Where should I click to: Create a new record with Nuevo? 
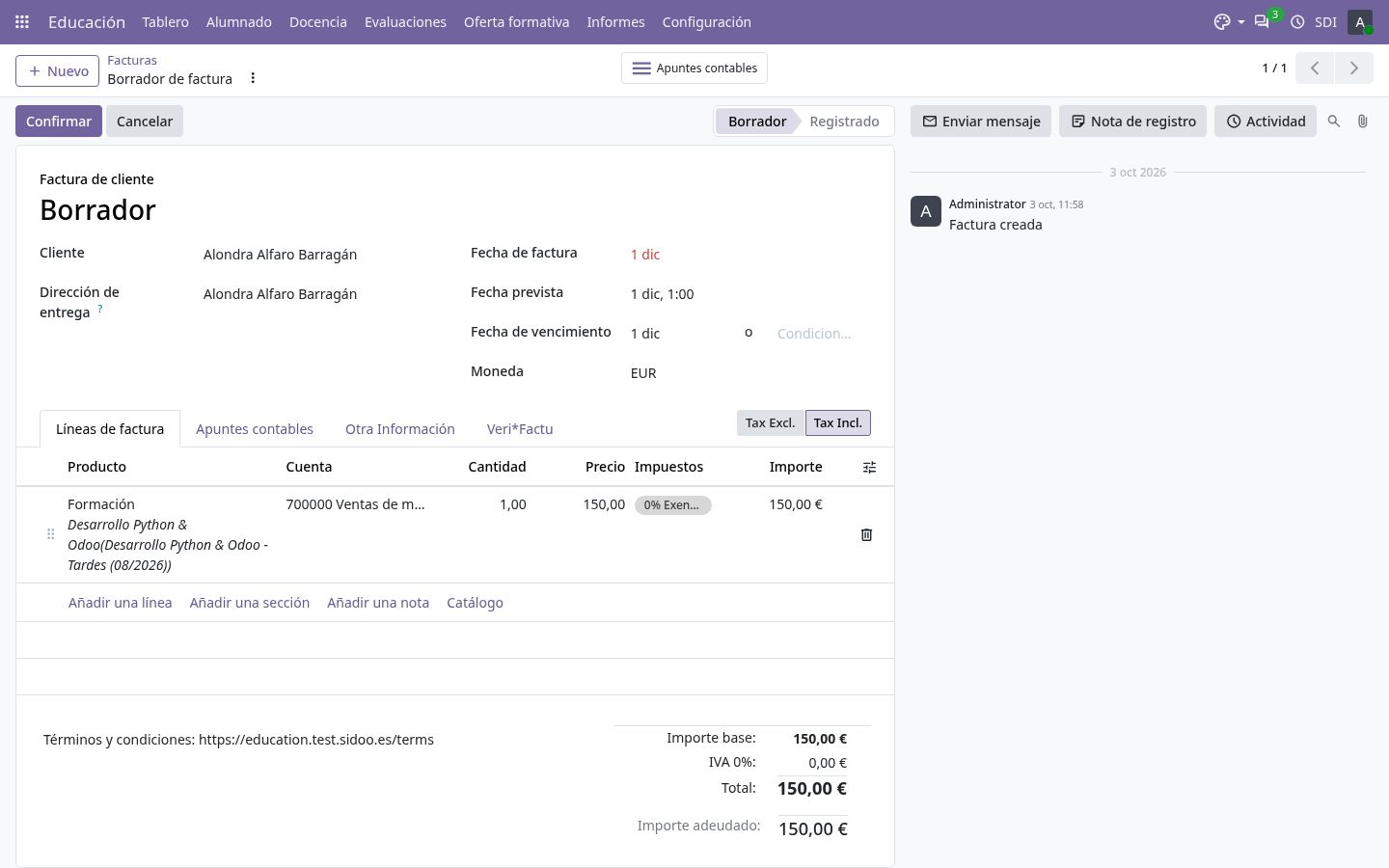pyautogui.click(x=58, y=70)
